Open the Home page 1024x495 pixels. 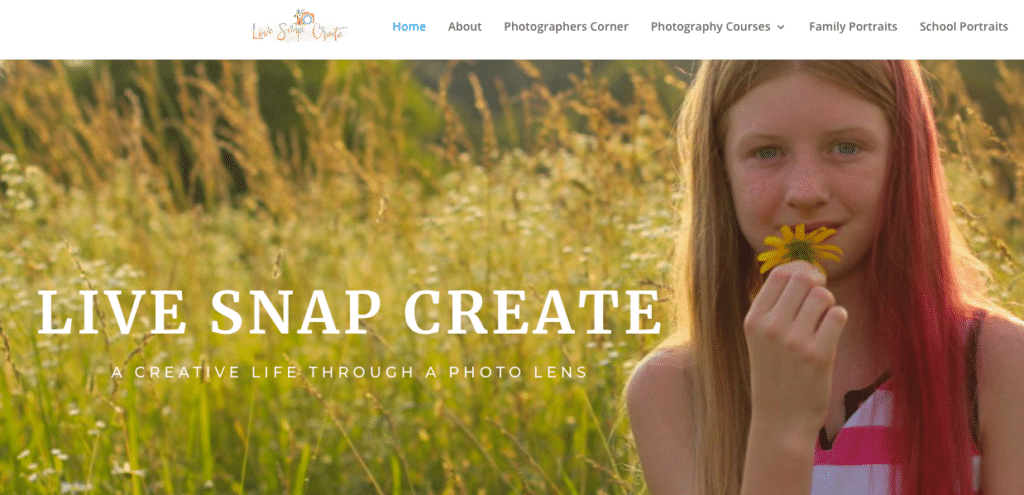409,27
